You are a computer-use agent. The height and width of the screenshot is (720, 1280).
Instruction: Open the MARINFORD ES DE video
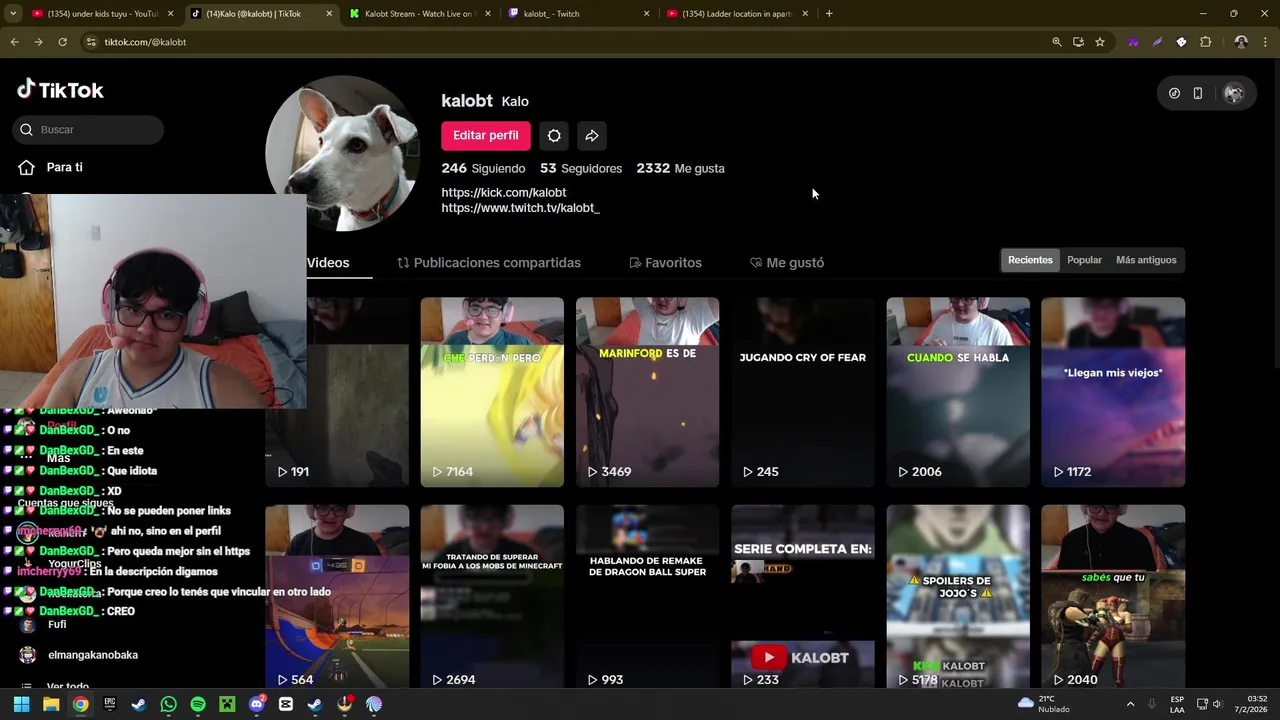[x=647, y=392]
